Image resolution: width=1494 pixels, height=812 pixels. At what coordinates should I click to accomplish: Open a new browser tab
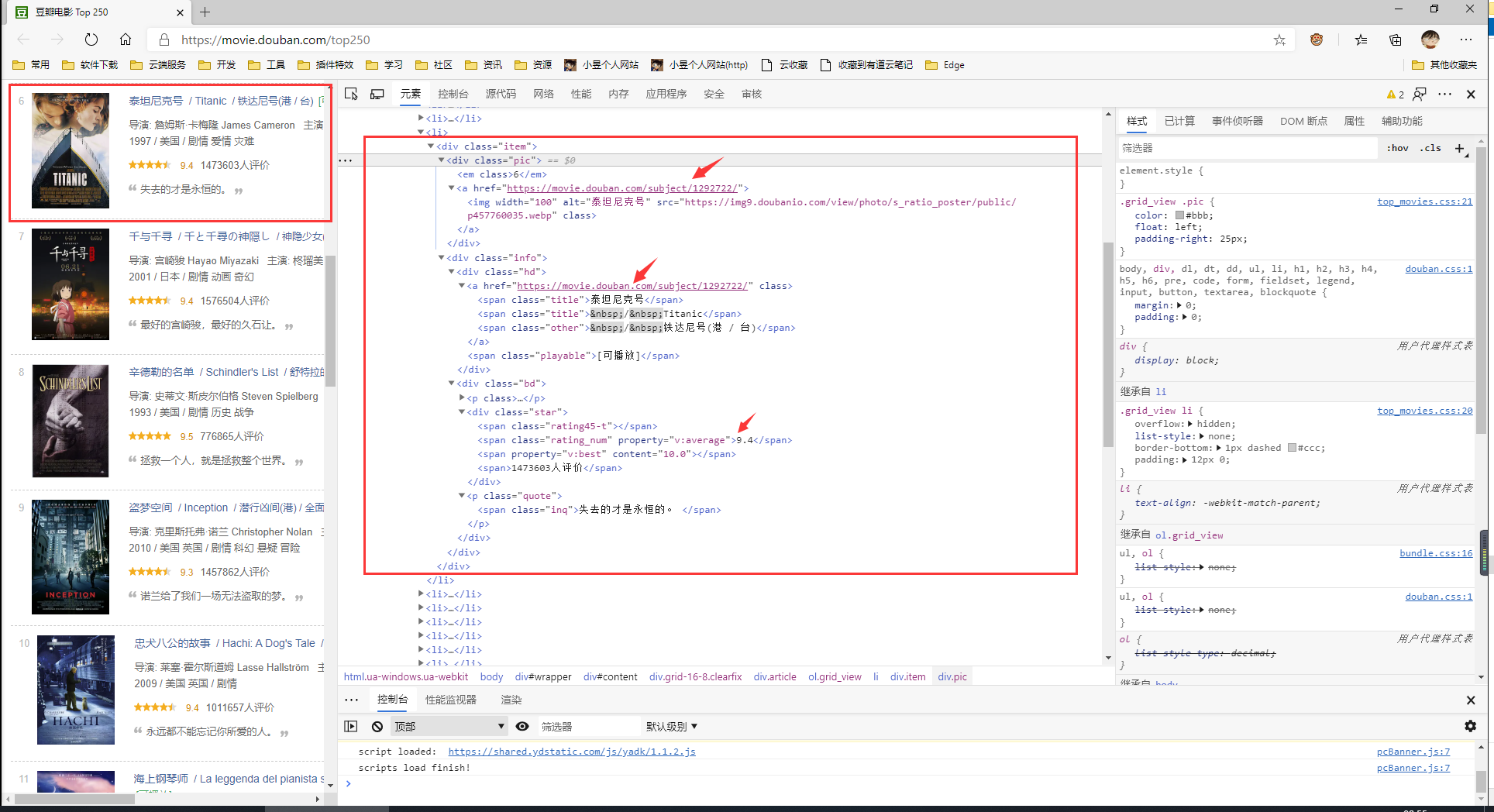tap(205, 12)
